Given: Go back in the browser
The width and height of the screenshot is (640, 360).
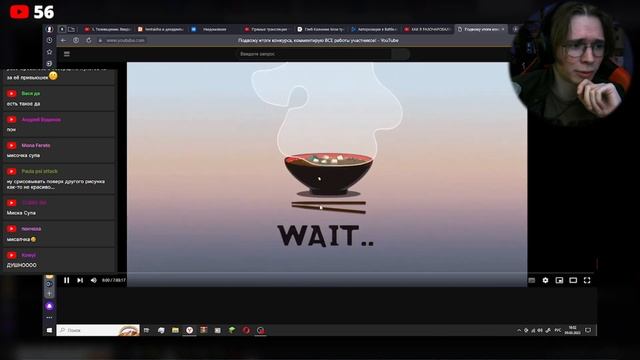Looking at the screenshot, I should (x=63, y=40).
